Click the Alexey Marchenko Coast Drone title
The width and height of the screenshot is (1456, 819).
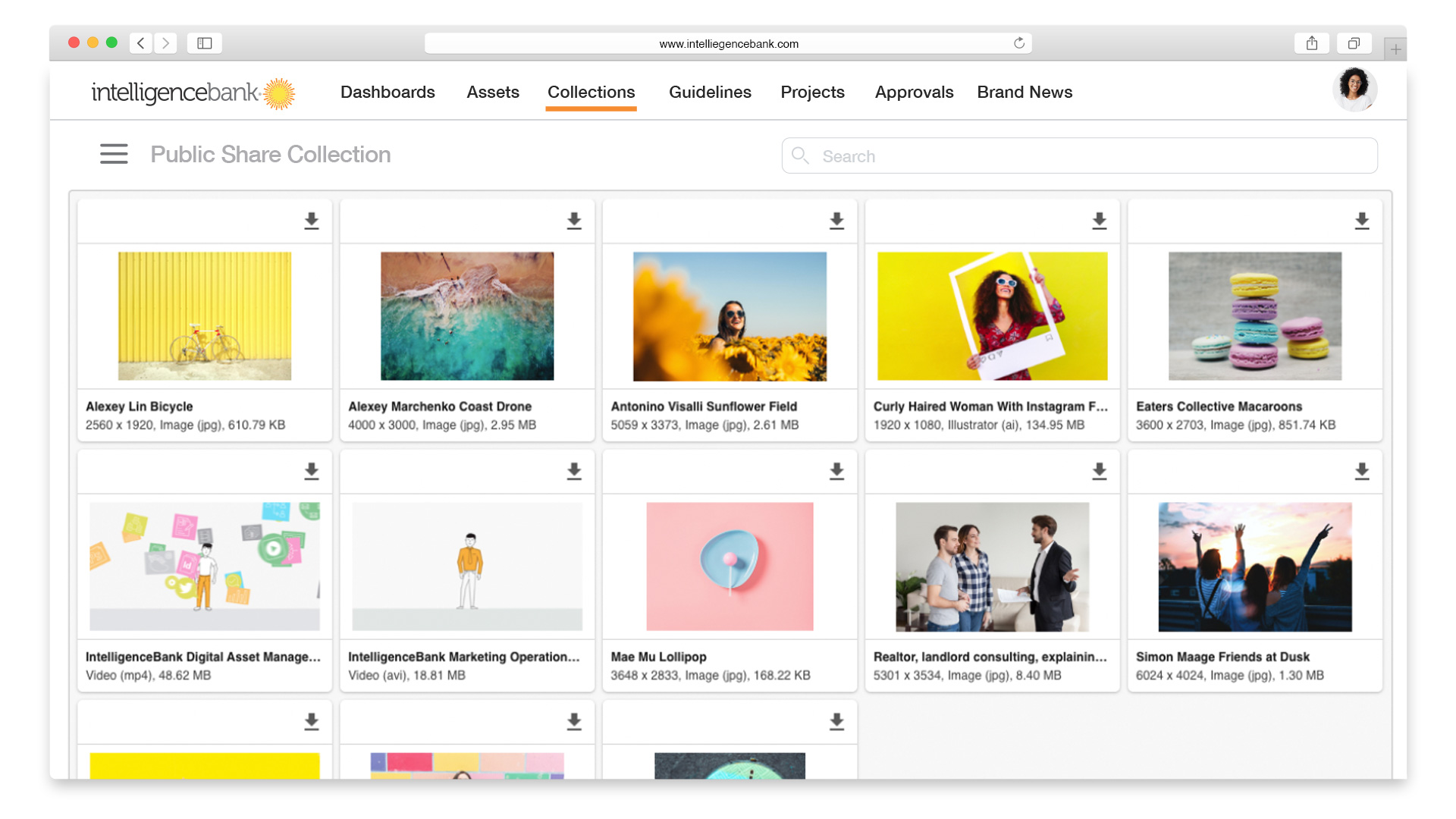(x=440, y=406)
